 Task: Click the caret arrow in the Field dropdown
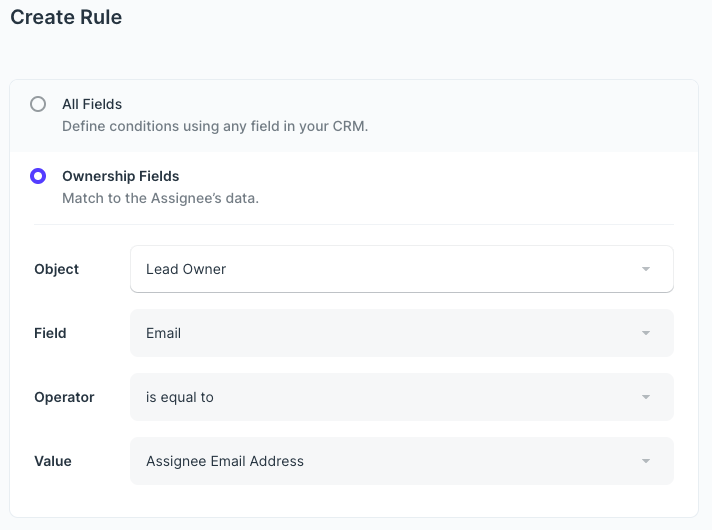(646, 333)
